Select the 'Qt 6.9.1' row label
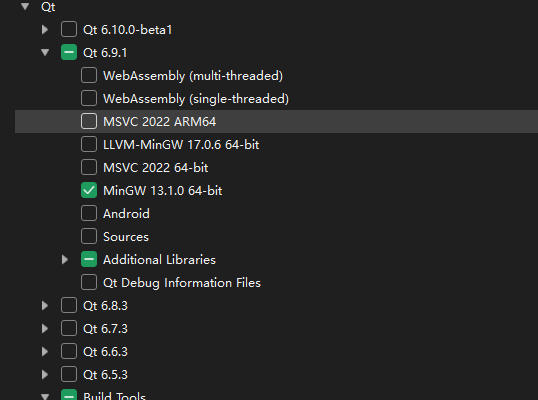Screen dimensions: 538x400 tap(105, 53)
